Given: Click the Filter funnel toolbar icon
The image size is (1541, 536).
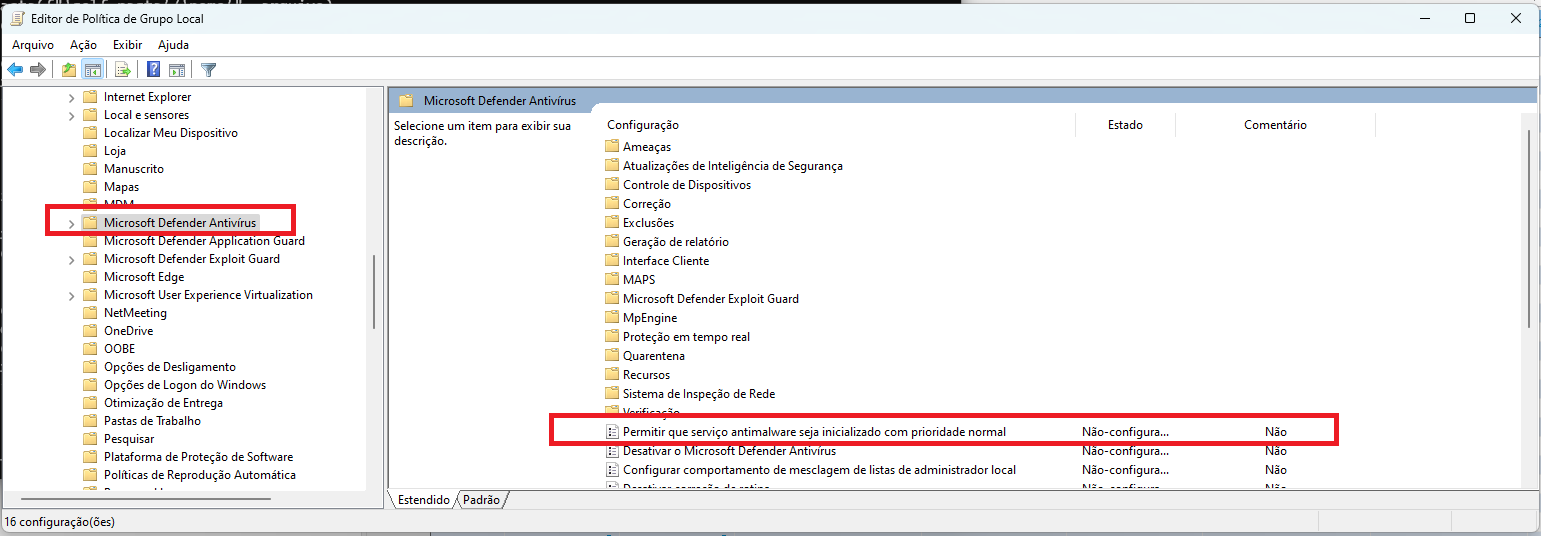Looking at the screenshot, I should coord(208,70).
